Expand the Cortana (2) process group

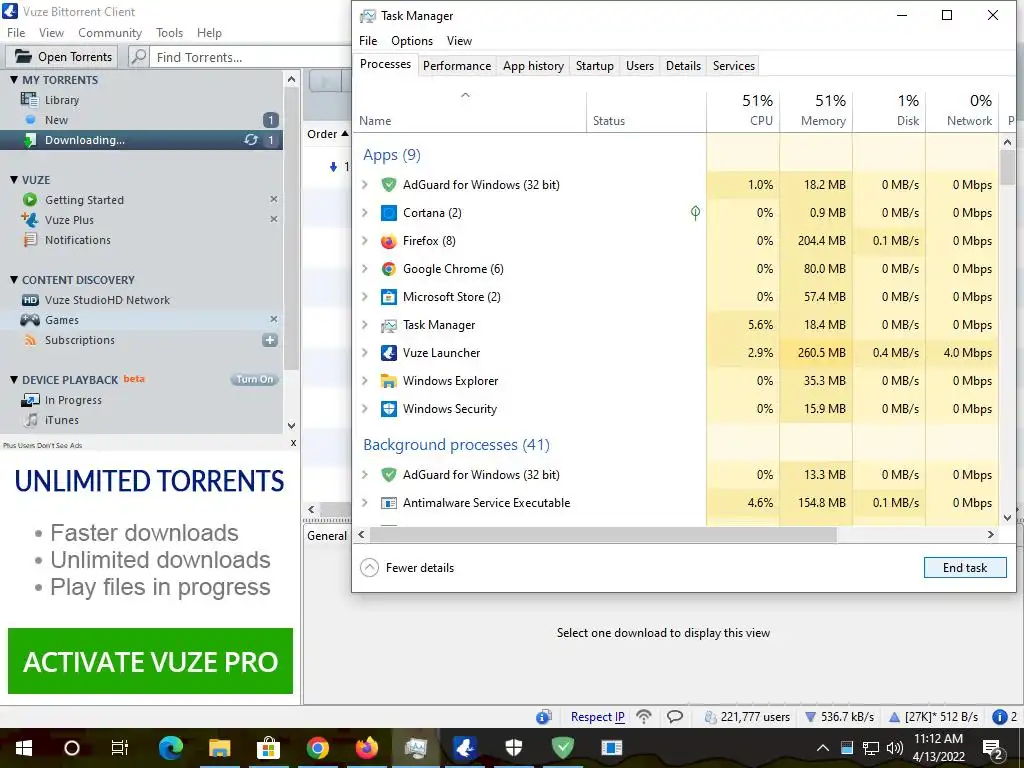pyautogui.click(x=365, y=213)
